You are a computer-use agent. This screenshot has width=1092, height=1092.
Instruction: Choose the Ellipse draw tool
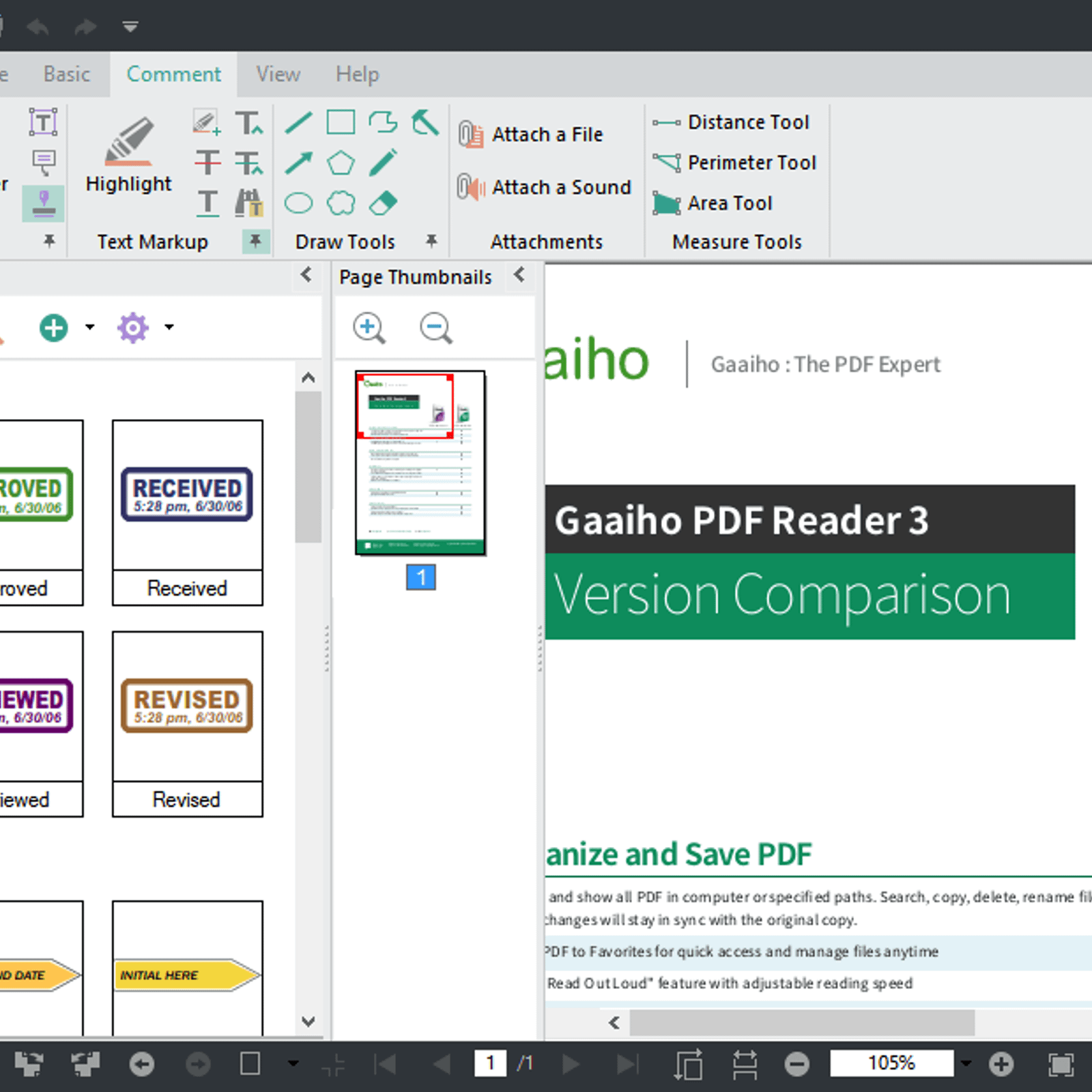(298, 203)
